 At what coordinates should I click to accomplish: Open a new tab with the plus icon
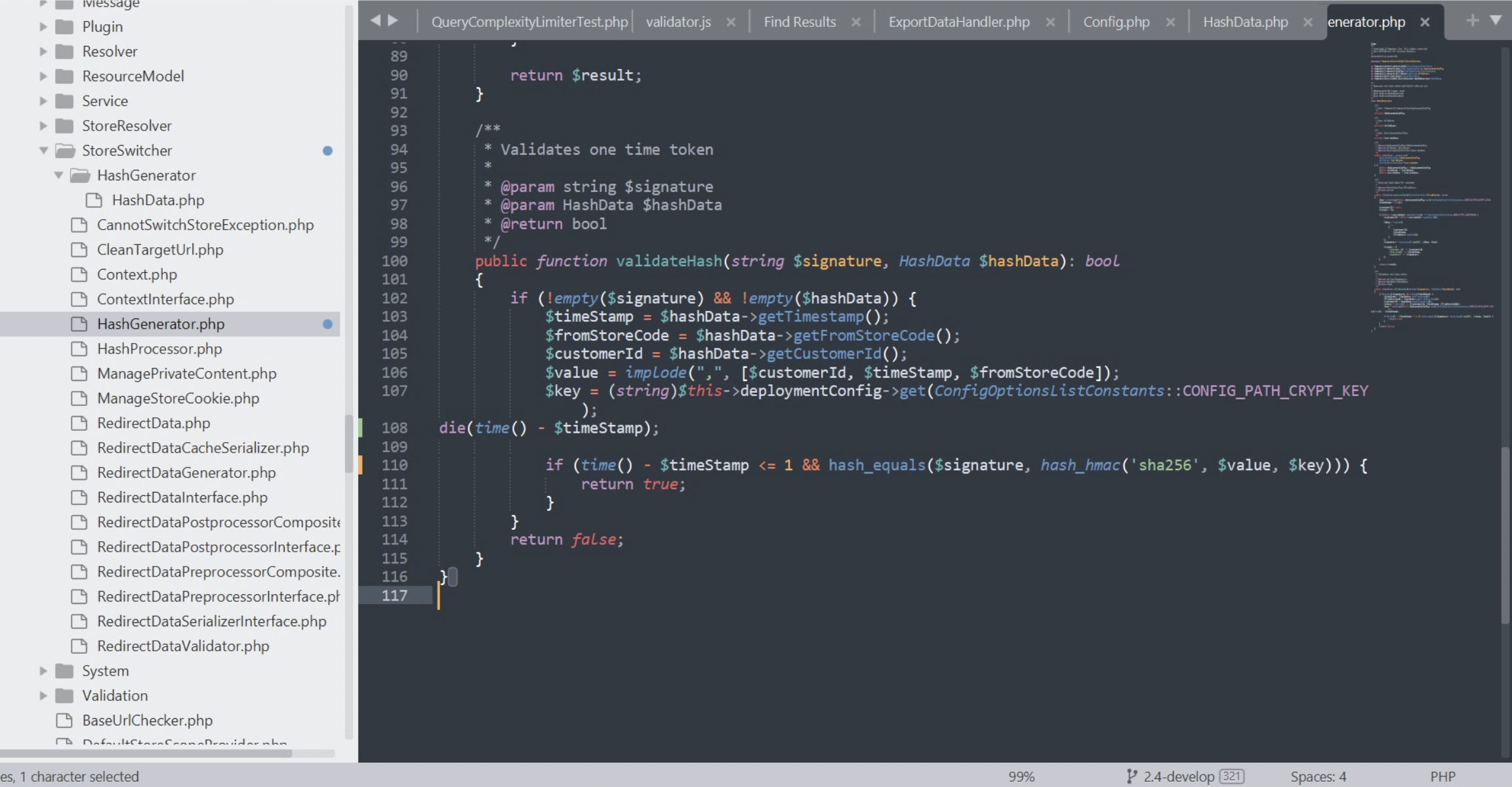(1473, 20)
